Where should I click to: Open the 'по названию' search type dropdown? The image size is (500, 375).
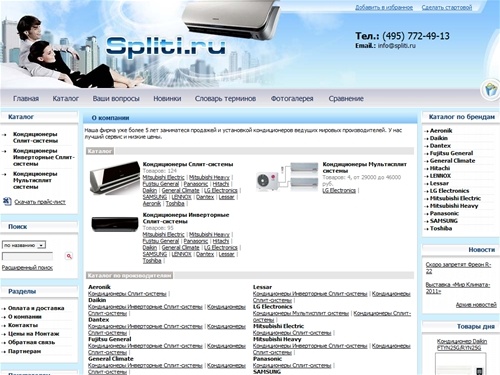tap(24, 245)
